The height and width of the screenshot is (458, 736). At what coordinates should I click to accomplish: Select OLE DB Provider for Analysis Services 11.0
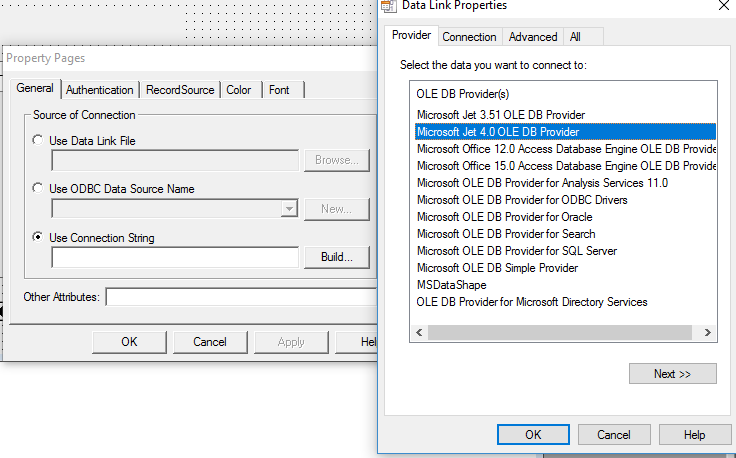click(x=542, y=183)
